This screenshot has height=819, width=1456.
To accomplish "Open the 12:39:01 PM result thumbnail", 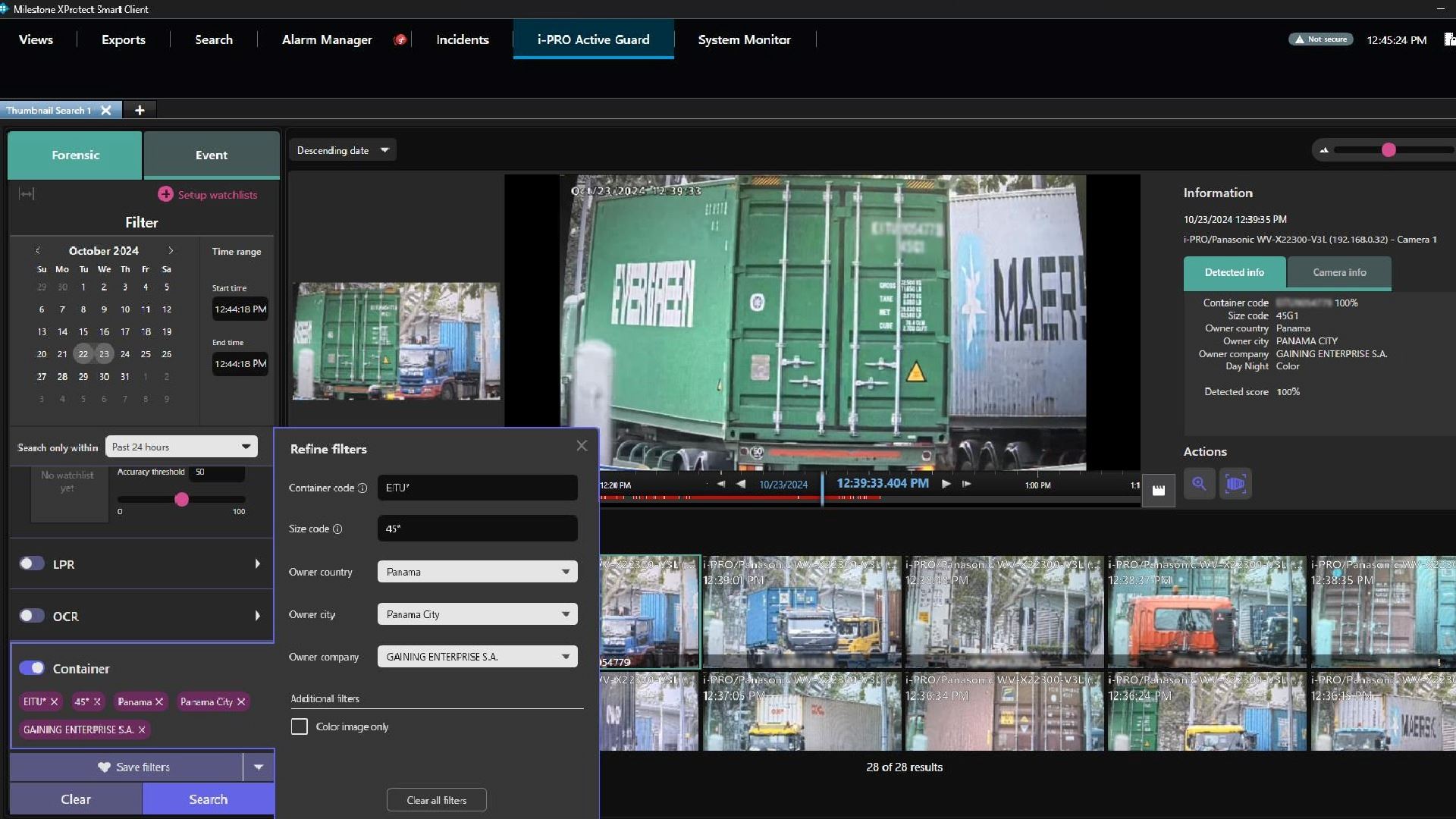I will tap(802, 611).
